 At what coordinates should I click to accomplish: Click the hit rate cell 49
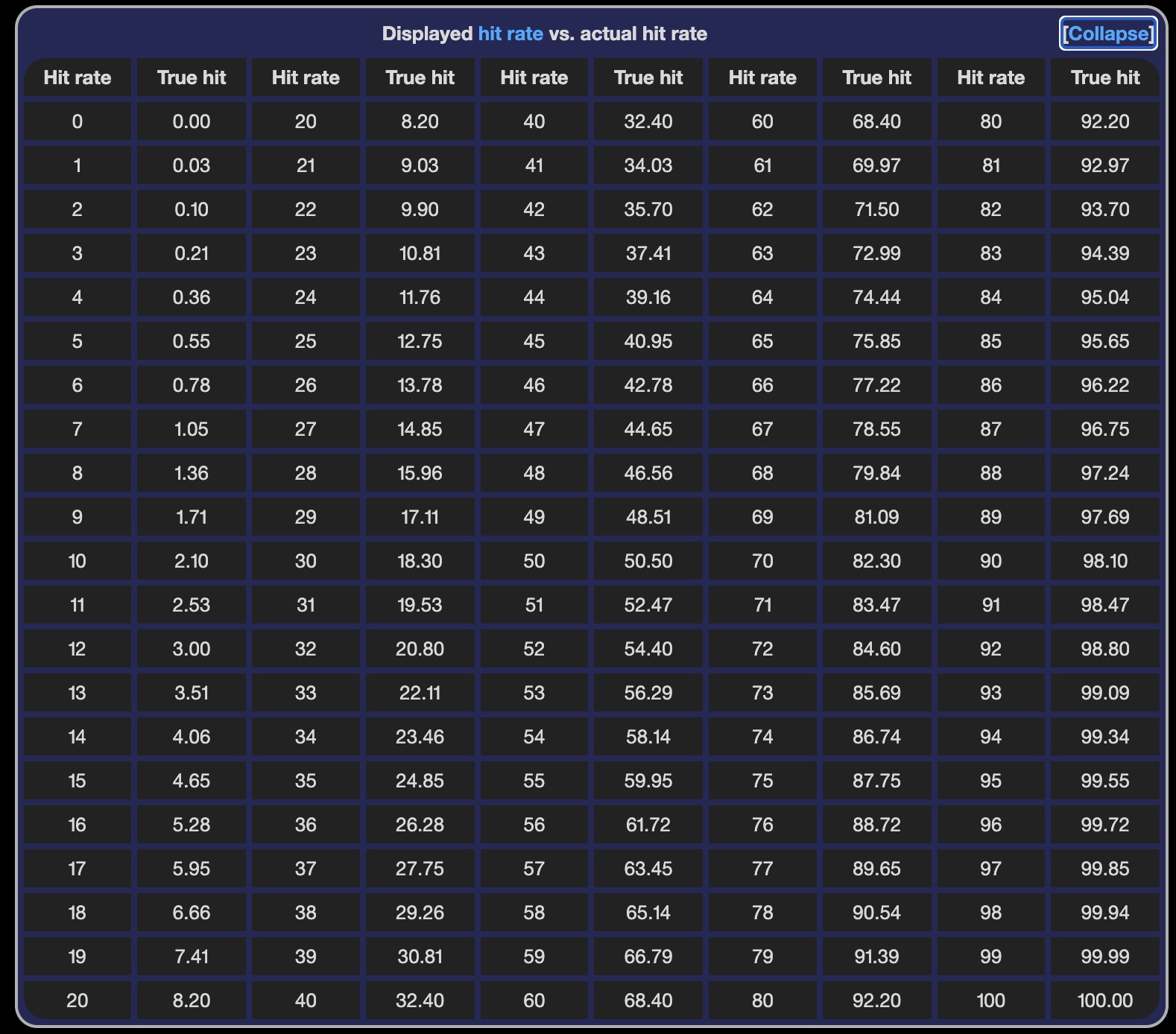coord(534,517)
